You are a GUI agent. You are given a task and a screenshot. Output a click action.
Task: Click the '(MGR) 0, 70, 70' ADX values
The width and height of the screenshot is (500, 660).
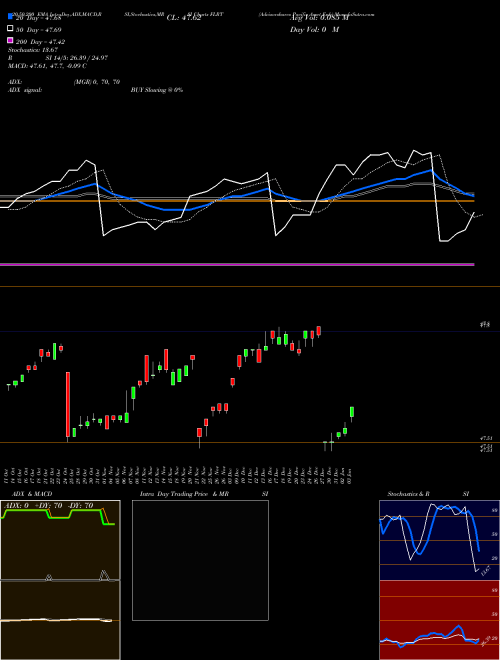click(97, 82)
